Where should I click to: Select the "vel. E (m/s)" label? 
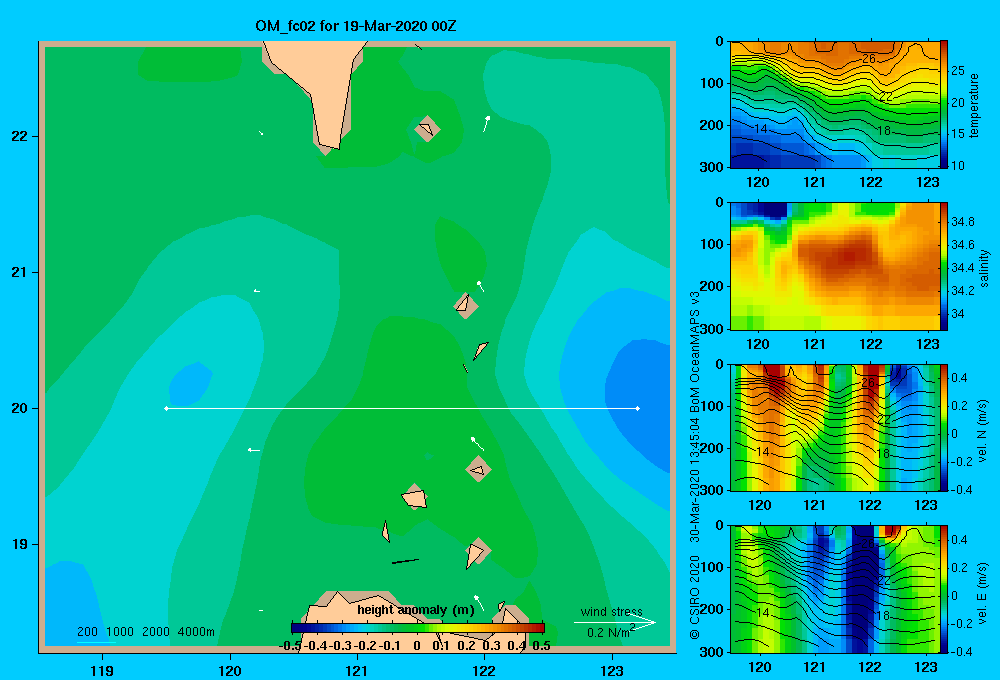(x=982, y=592)
